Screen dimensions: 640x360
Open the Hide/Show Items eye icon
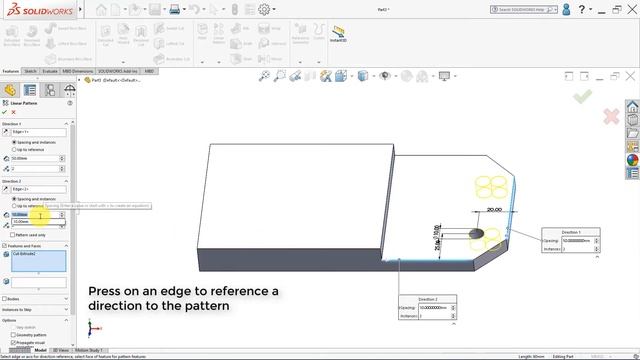tap(384, 76)
